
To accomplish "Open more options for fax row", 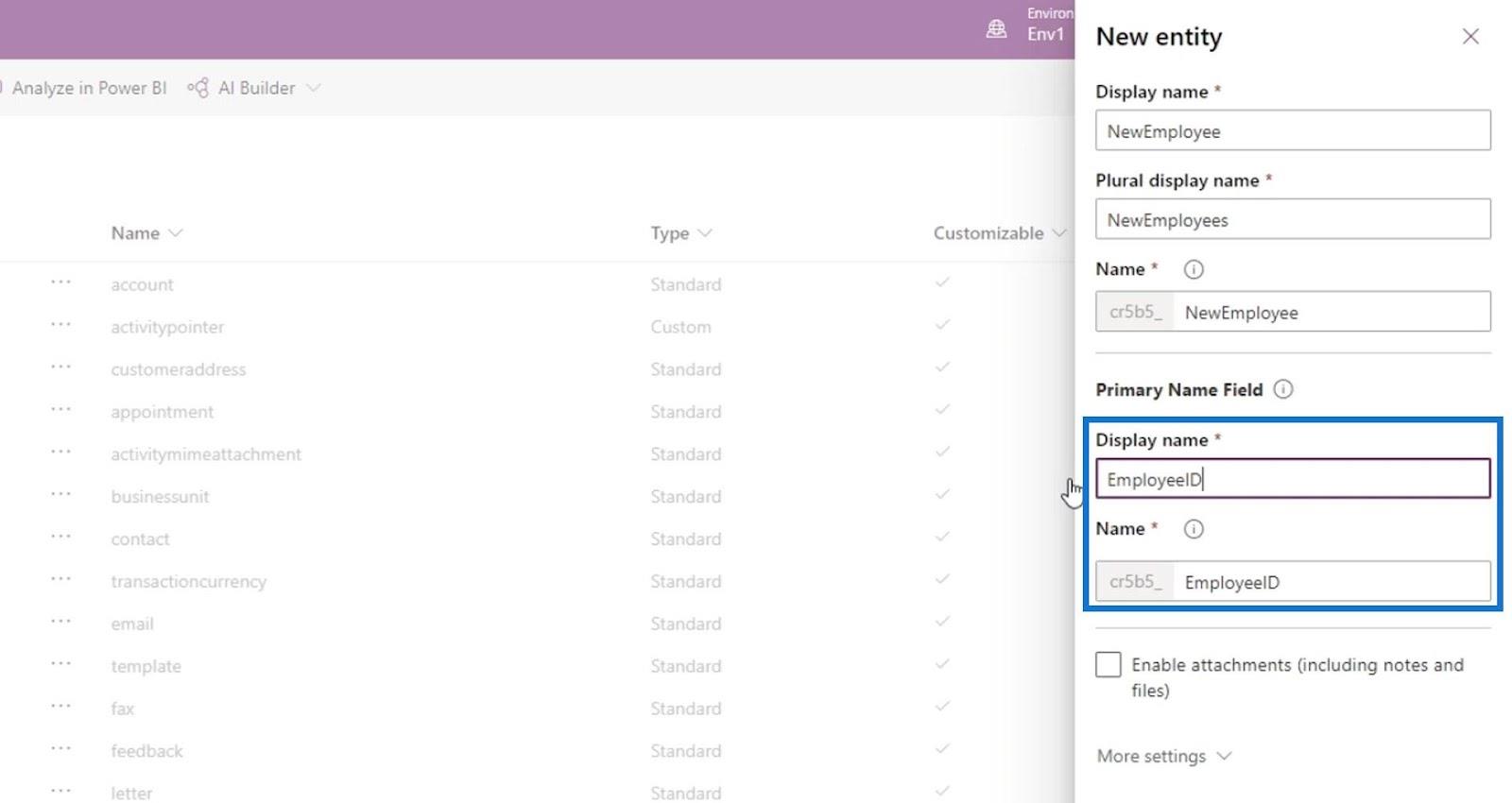I will 60,707.
